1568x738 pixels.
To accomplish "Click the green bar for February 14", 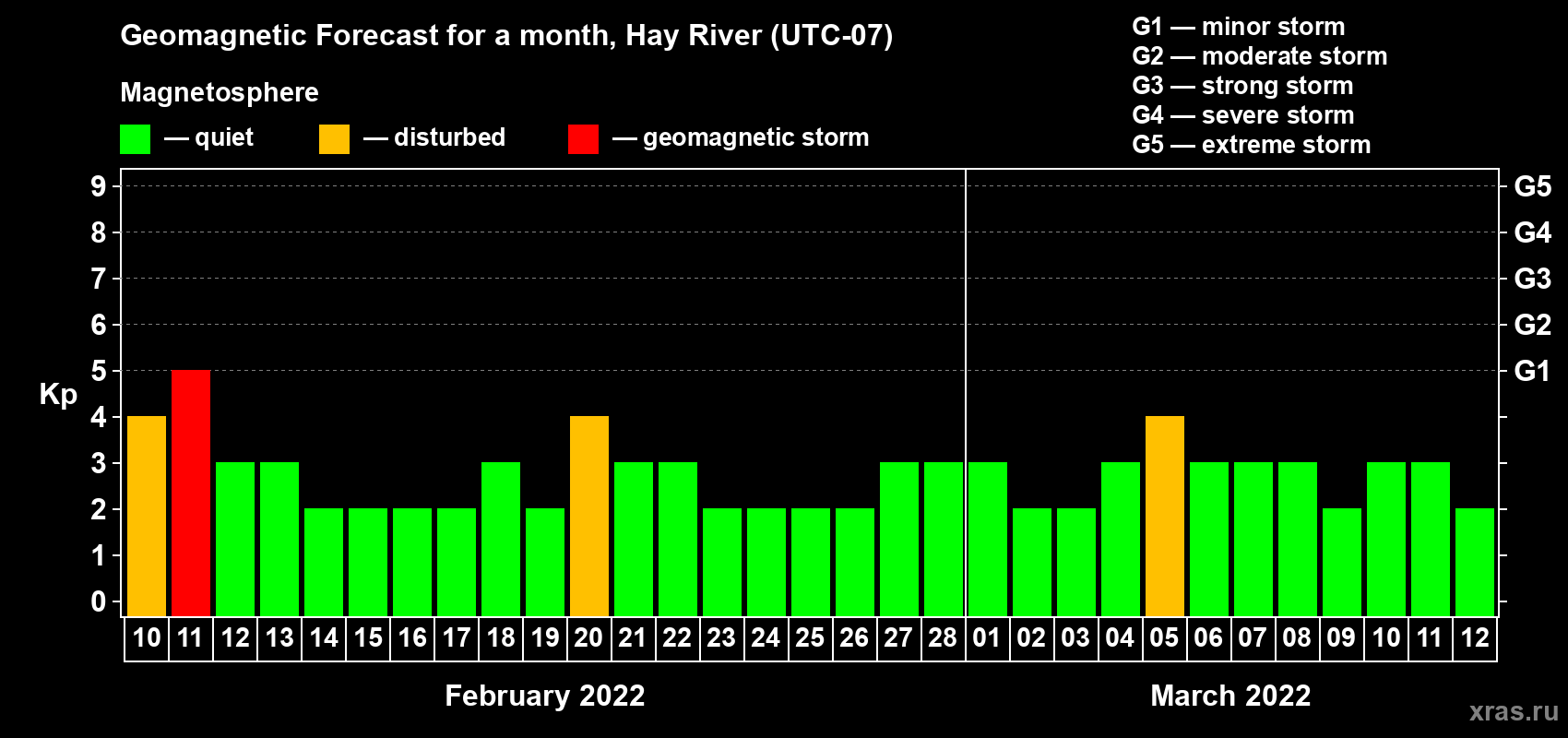I will [x=324, y=562].
